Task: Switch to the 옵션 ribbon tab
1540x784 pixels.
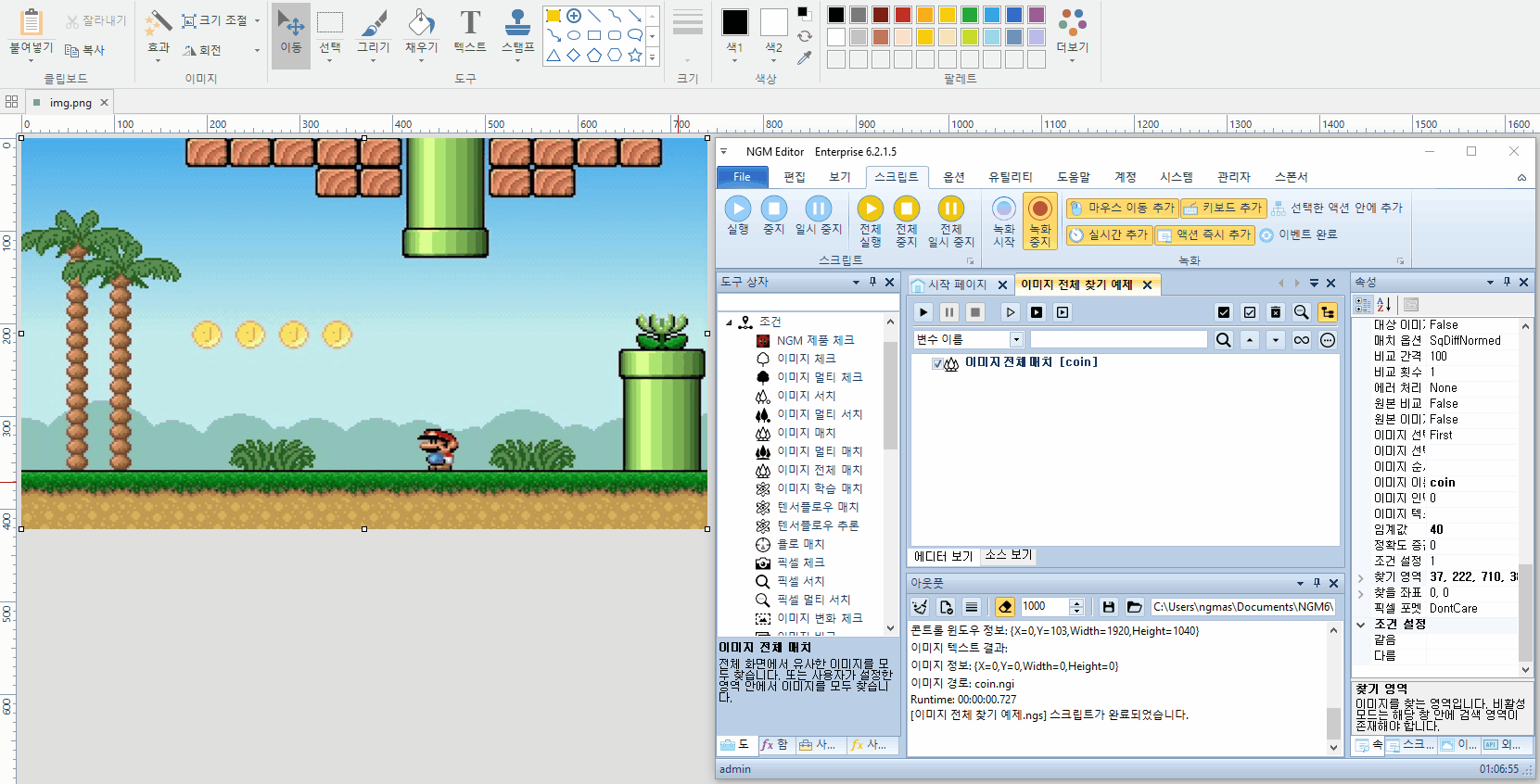Action: pos(954,177)
